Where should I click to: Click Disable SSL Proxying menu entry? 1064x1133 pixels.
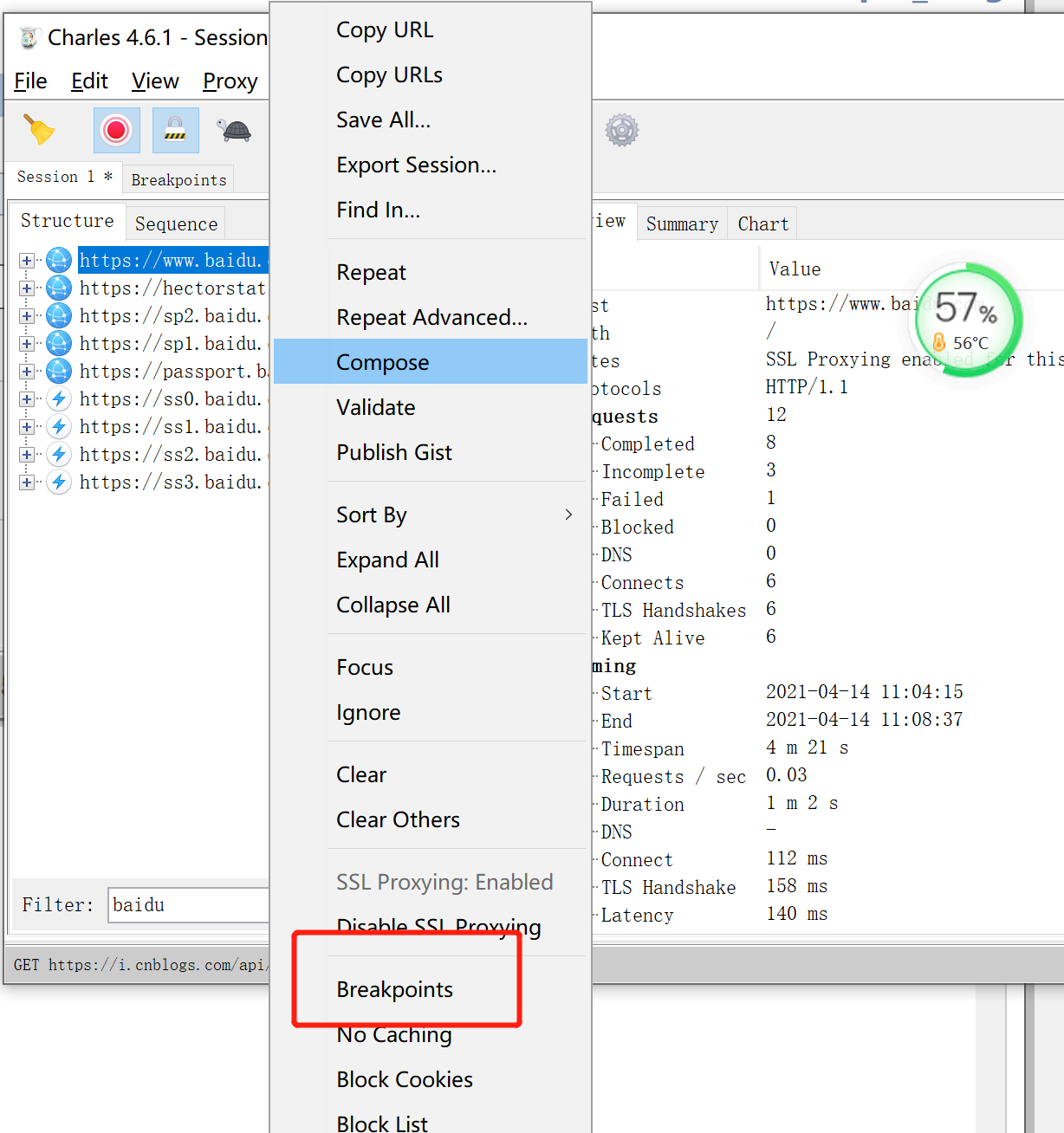430,927
